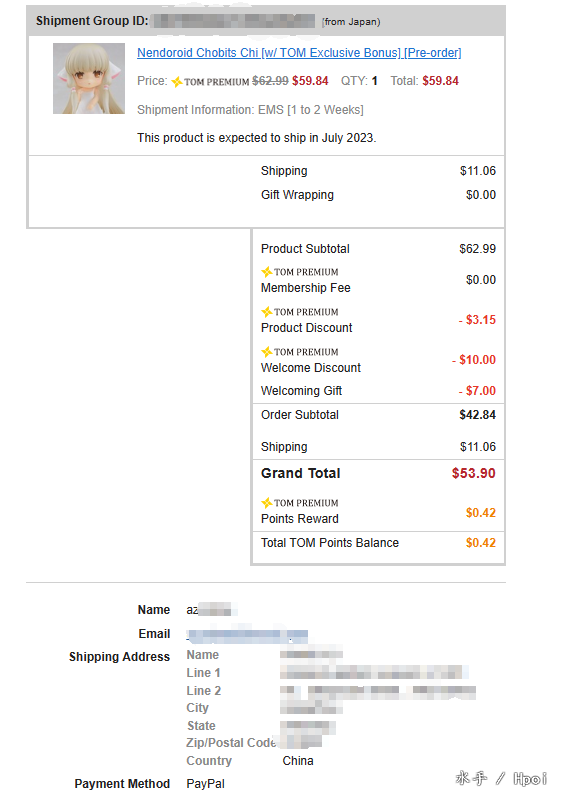563x797 pixels.
Task: Click the TOM Premium star above Membership Fee
Action: pos(266,272)
